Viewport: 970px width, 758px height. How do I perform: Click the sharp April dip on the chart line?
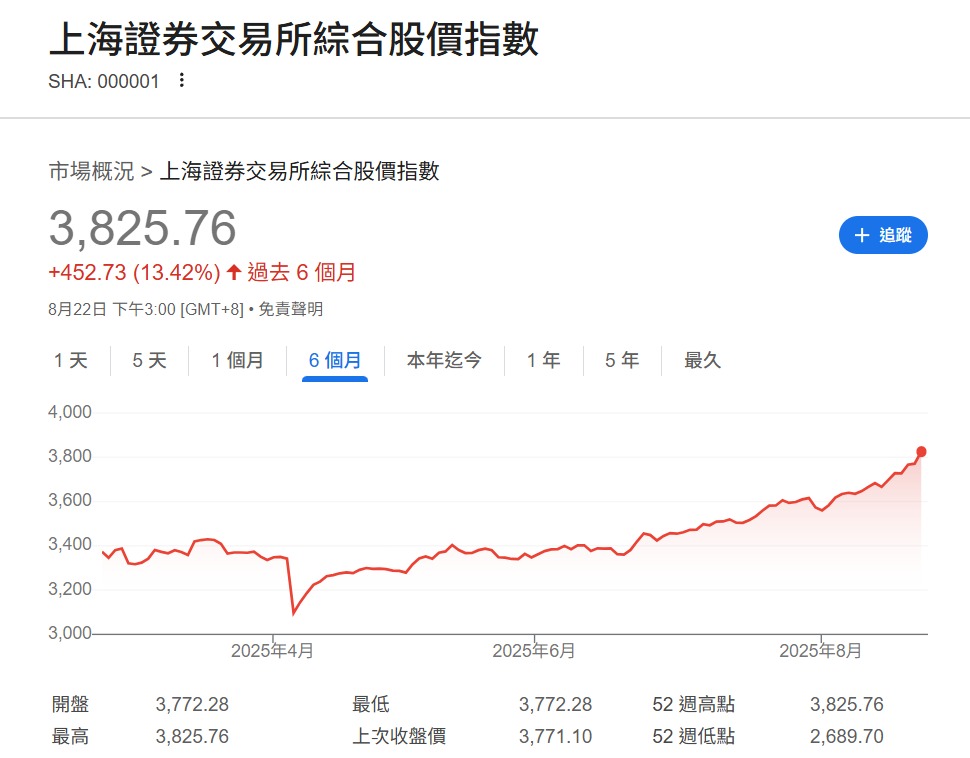tap(293, 613)
